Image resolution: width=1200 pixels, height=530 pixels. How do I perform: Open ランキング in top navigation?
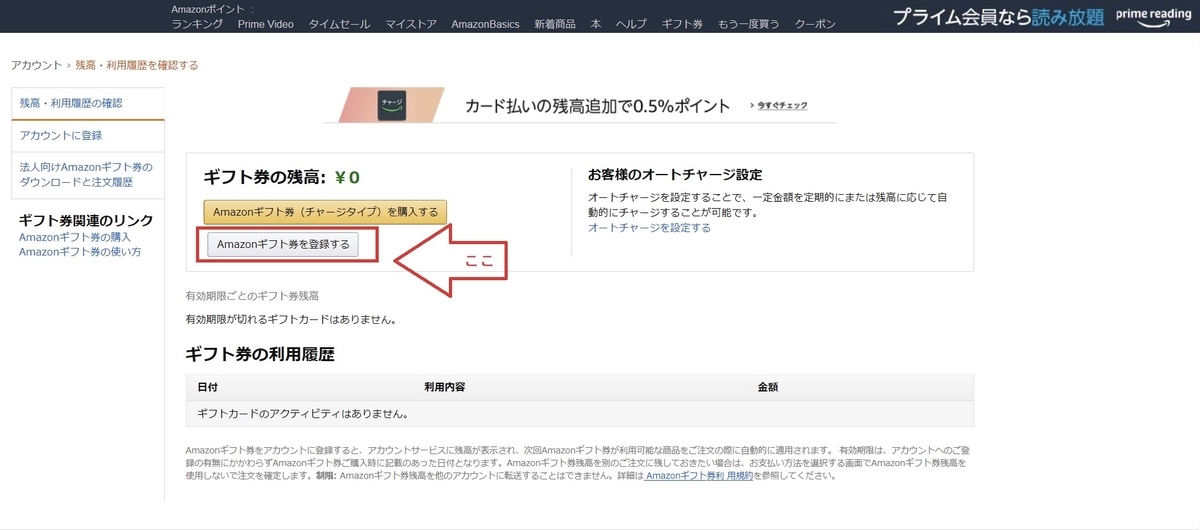click(x=198, y=24)
